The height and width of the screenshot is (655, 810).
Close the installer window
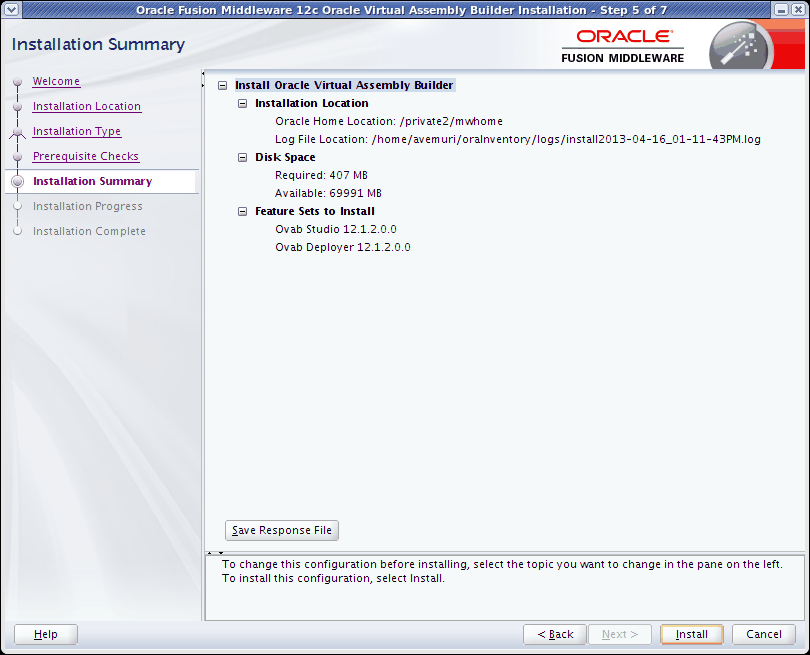[798, 10]
